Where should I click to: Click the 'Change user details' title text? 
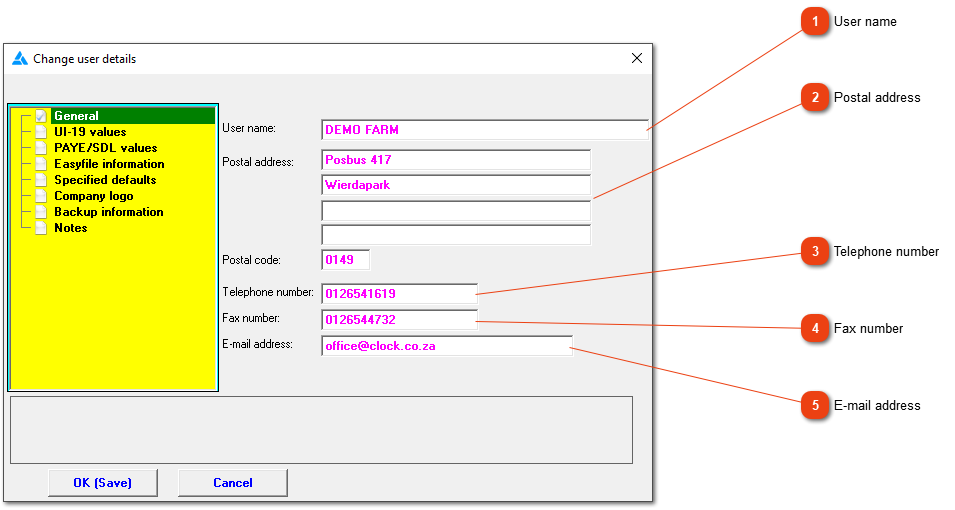[x=85, y=59]
